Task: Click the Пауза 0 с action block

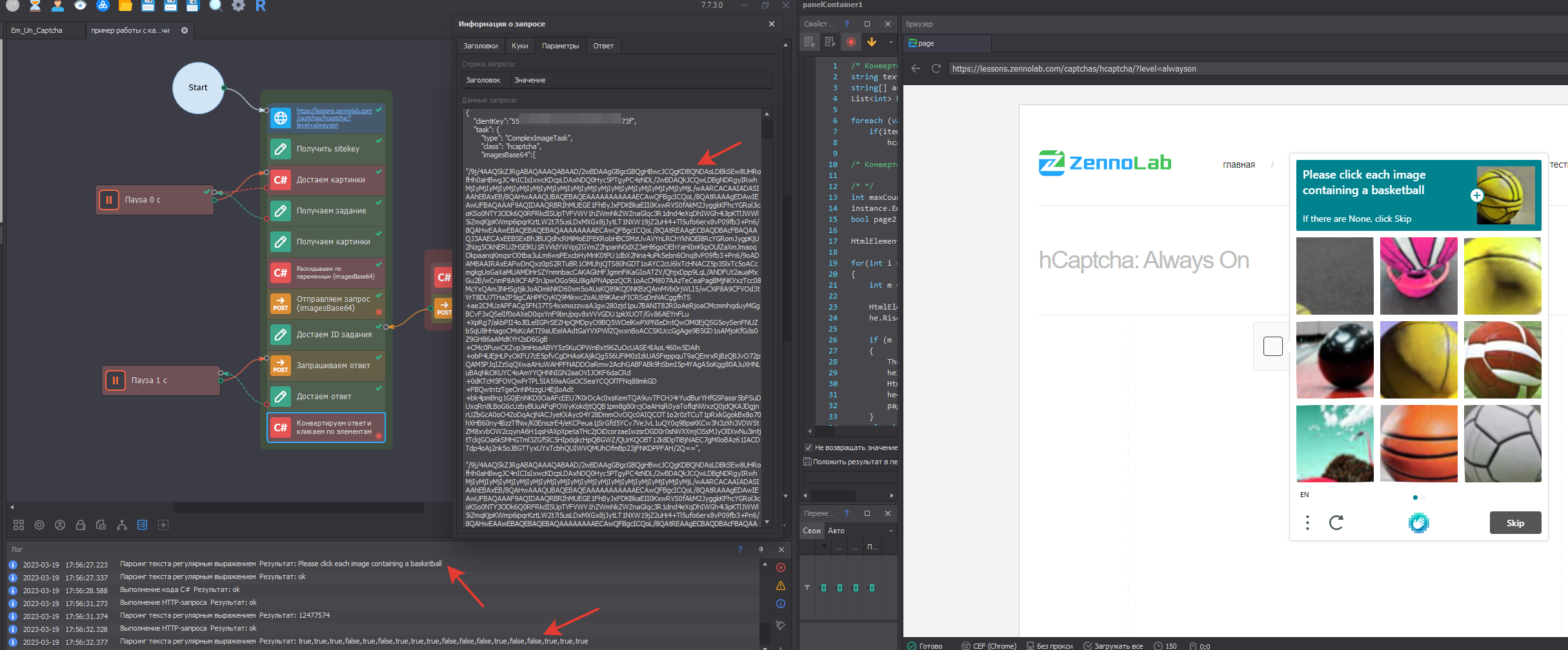Action: click(x=154, y=200)
